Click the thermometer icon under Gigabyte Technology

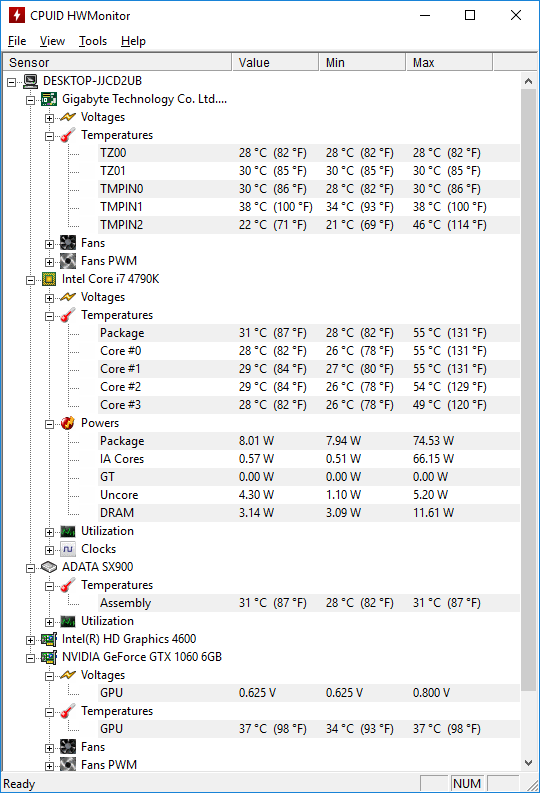tap(68, 135)
